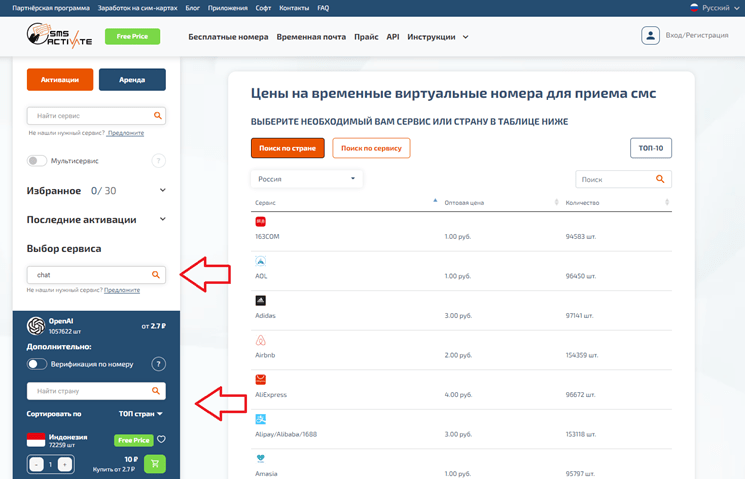Open the SIM card earnings link
The height and width of the screenshot is (480, 745).
coord(138,8)
